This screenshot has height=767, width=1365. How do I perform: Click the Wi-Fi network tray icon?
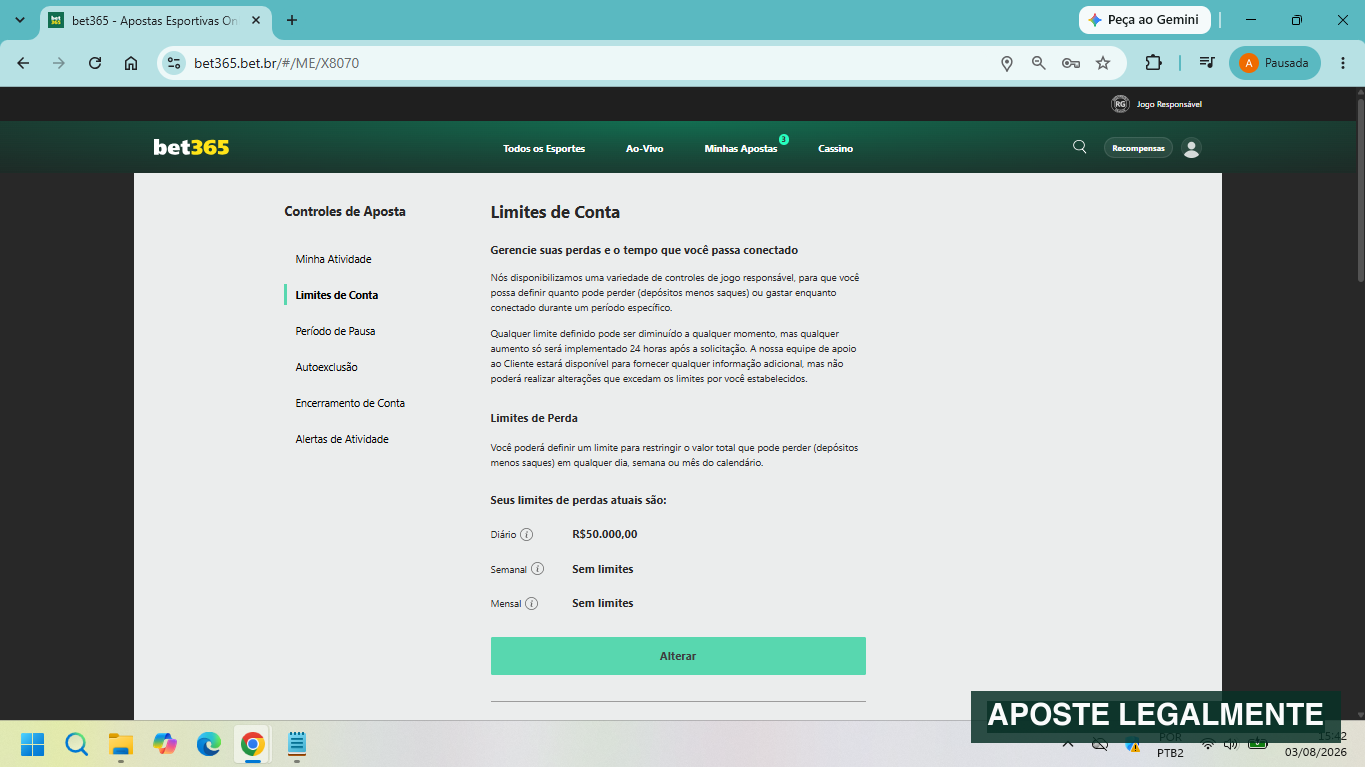(1208, 744)
